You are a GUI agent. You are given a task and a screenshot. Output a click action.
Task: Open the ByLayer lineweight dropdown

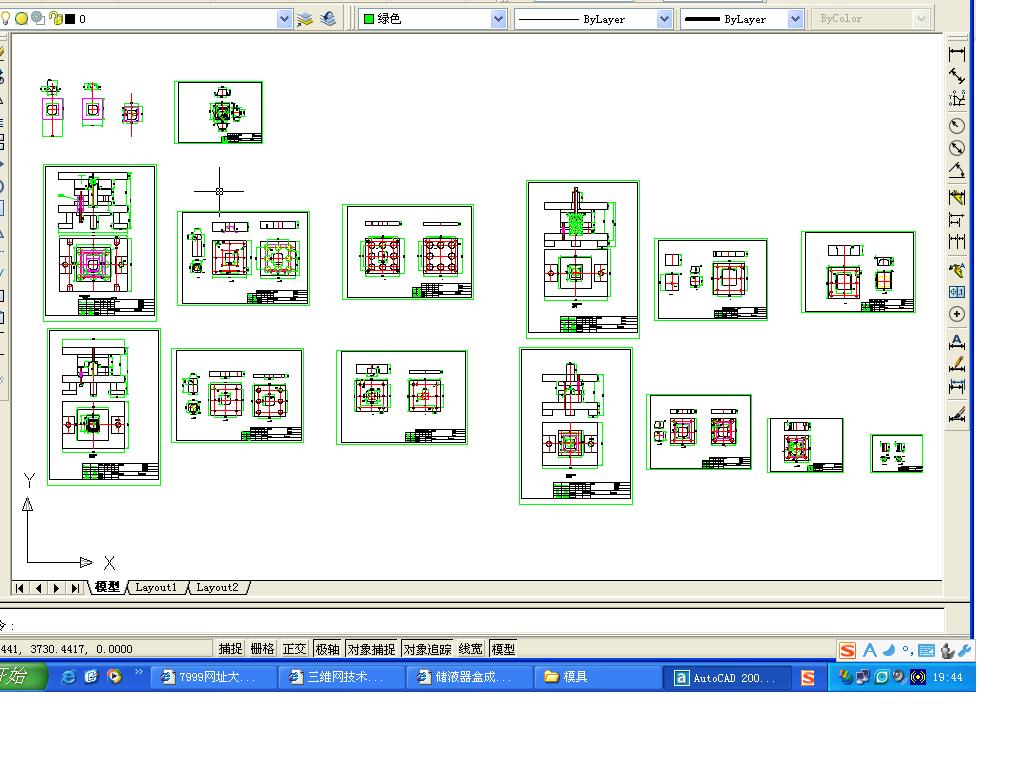tap(795, 19)
